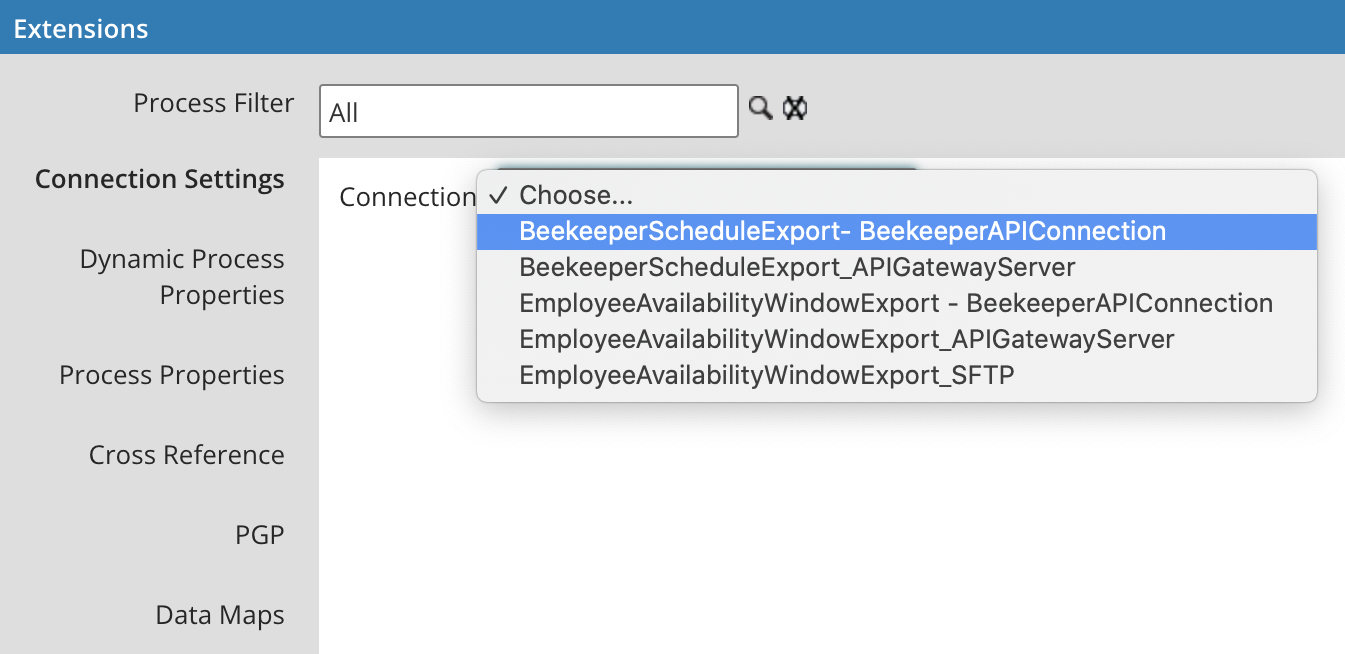
Task: Click the Connection field label
Action: click(x=407, y=197)
